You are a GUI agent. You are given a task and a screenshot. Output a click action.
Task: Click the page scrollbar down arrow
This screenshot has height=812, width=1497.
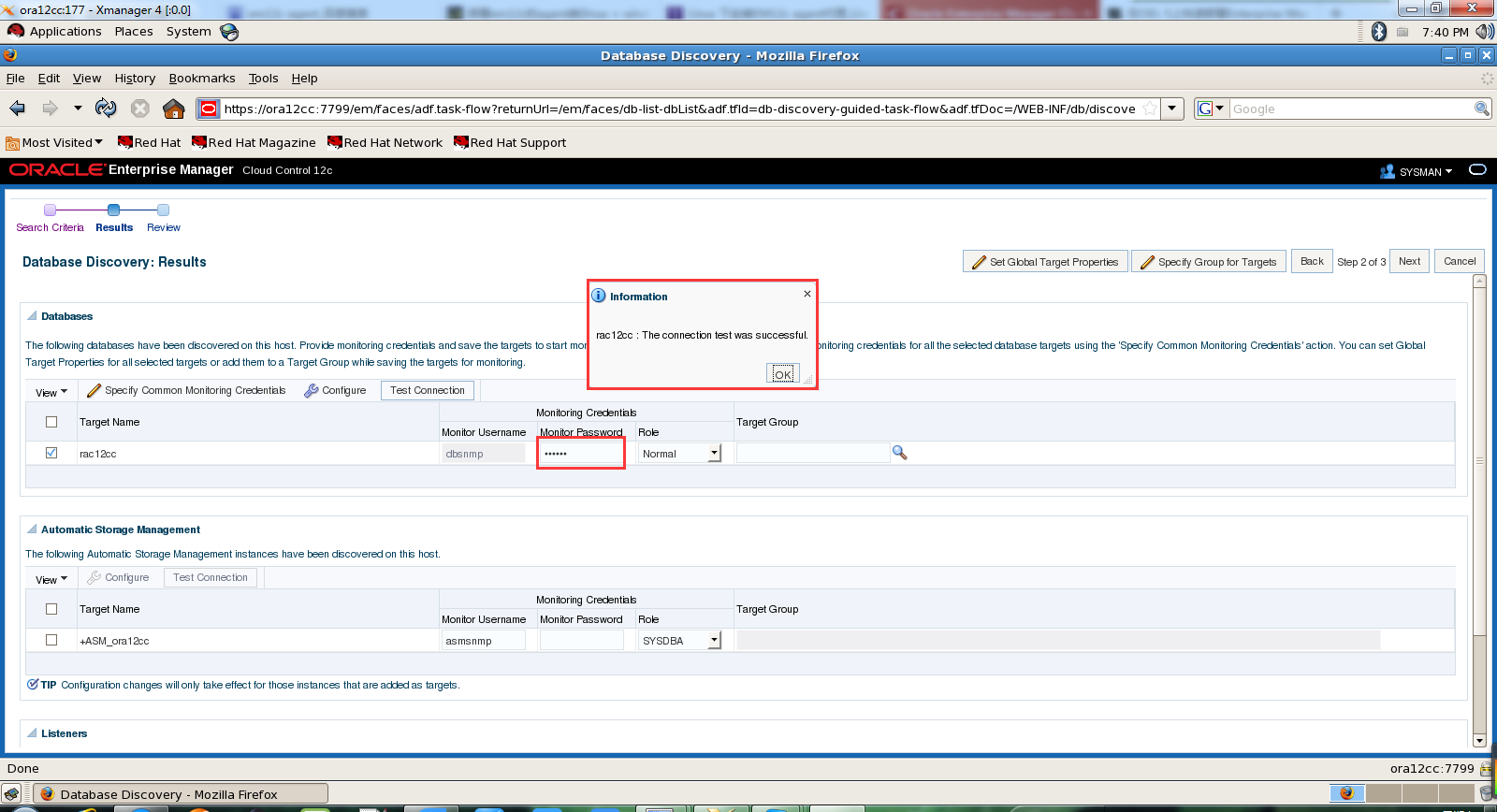tap(1479, 741)
